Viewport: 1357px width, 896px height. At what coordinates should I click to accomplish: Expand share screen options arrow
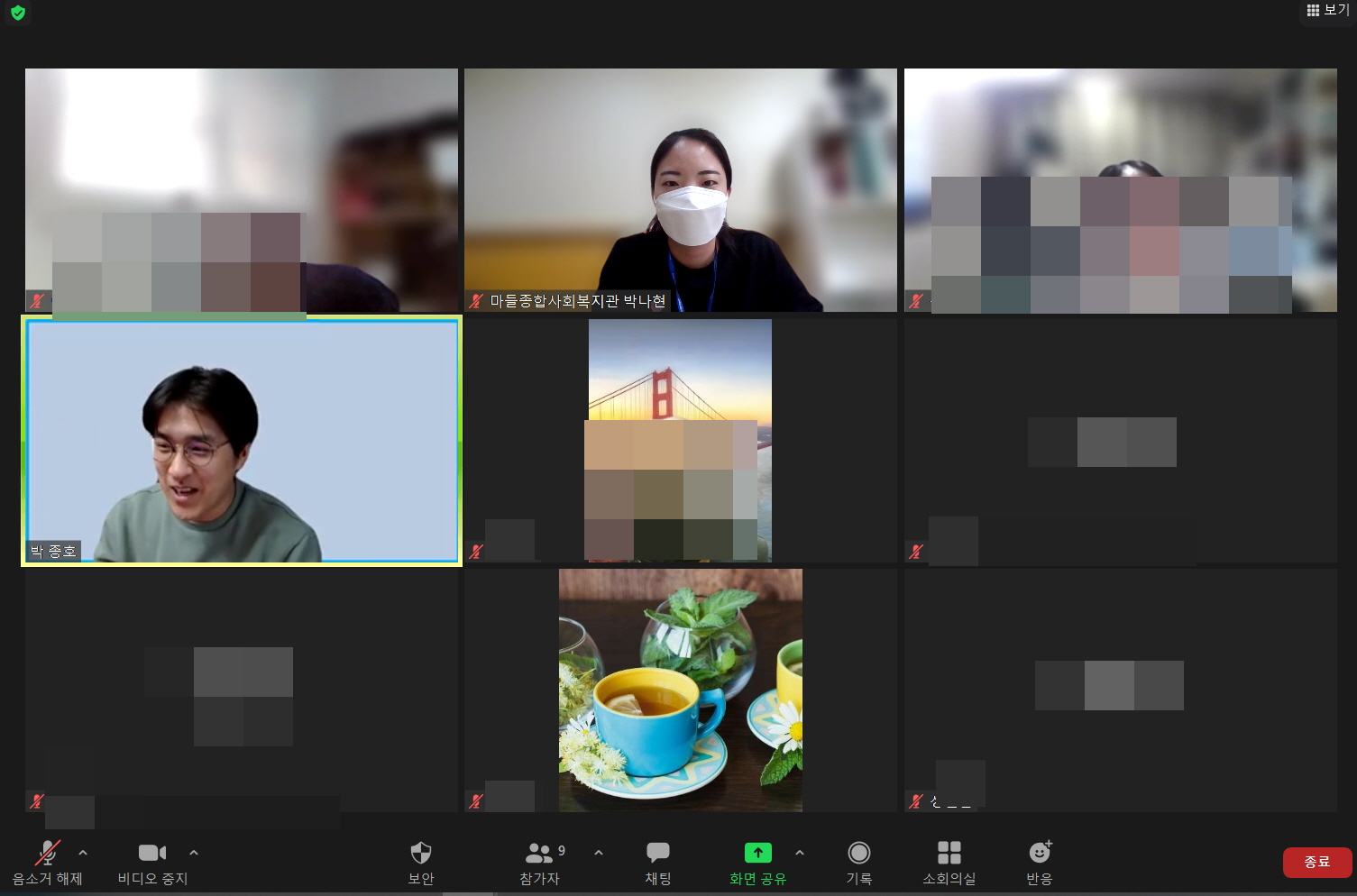(800, 852)
